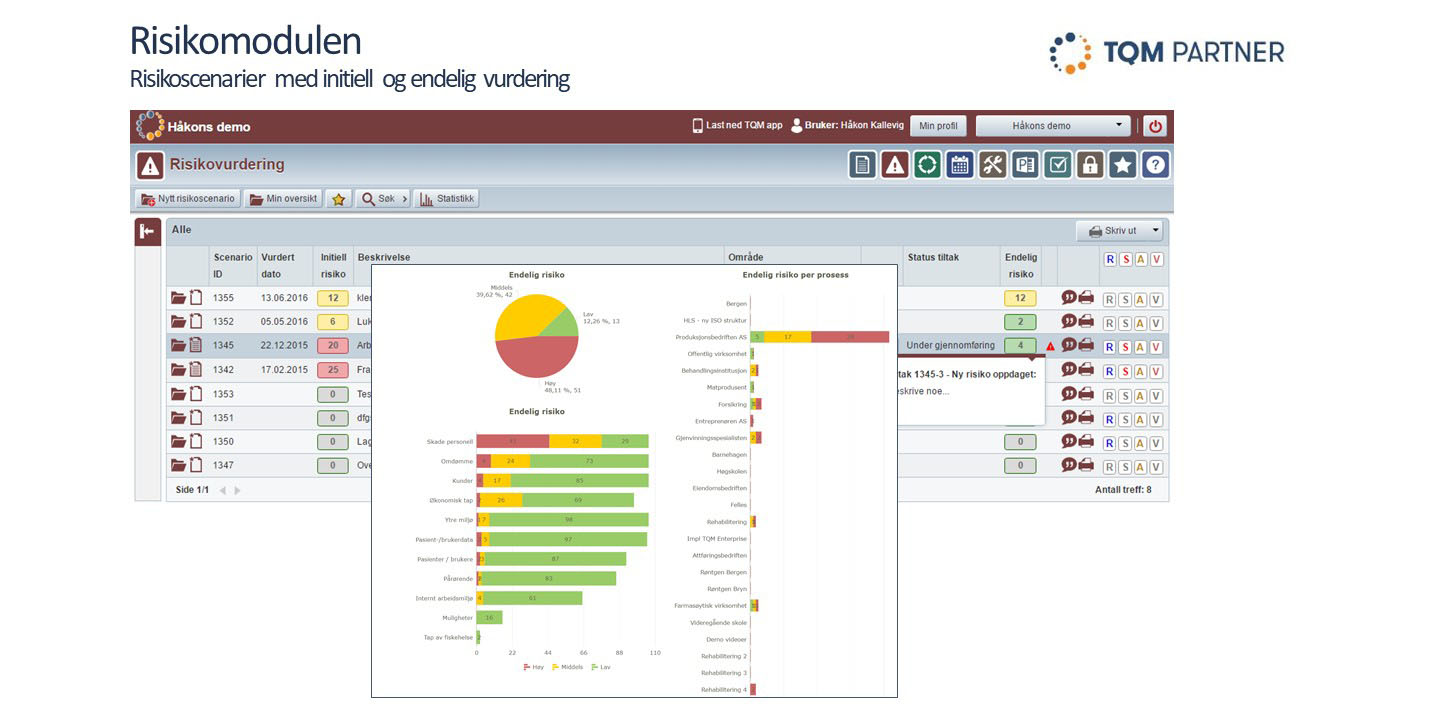Click the Last ned TQM app link
Screen dimensions: 1440x720
(744, 126)
